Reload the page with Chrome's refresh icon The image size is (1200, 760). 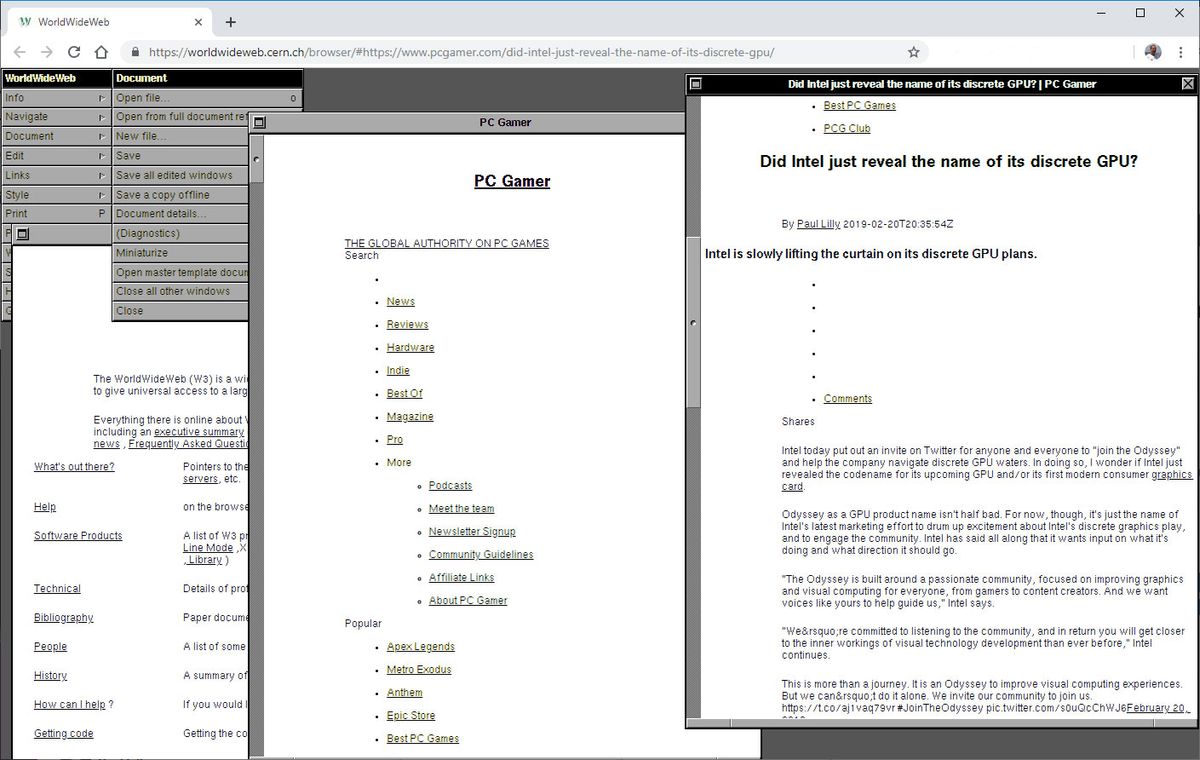pos(74,50)
